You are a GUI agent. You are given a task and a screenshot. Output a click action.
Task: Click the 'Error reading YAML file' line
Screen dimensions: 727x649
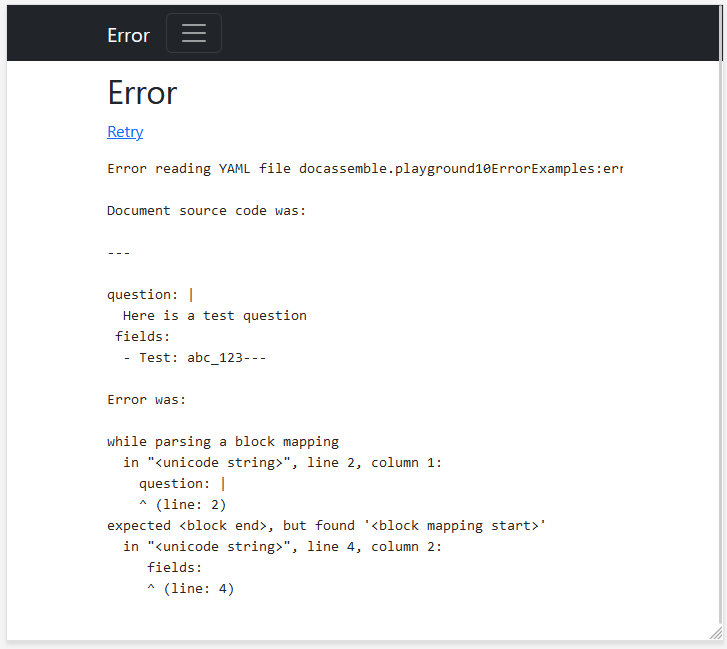click(364, 168)
